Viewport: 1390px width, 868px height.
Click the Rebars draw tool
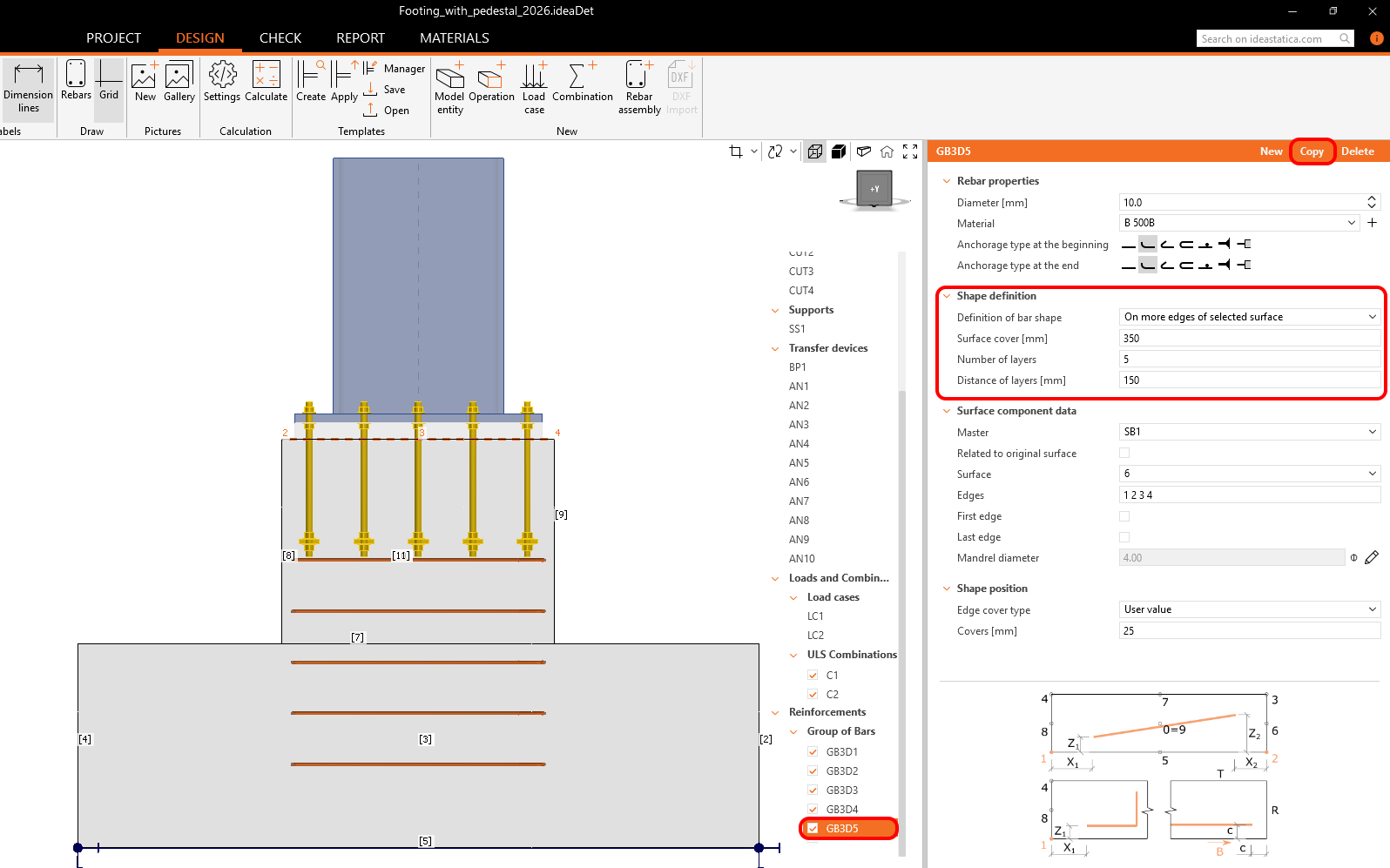(76, 82)
